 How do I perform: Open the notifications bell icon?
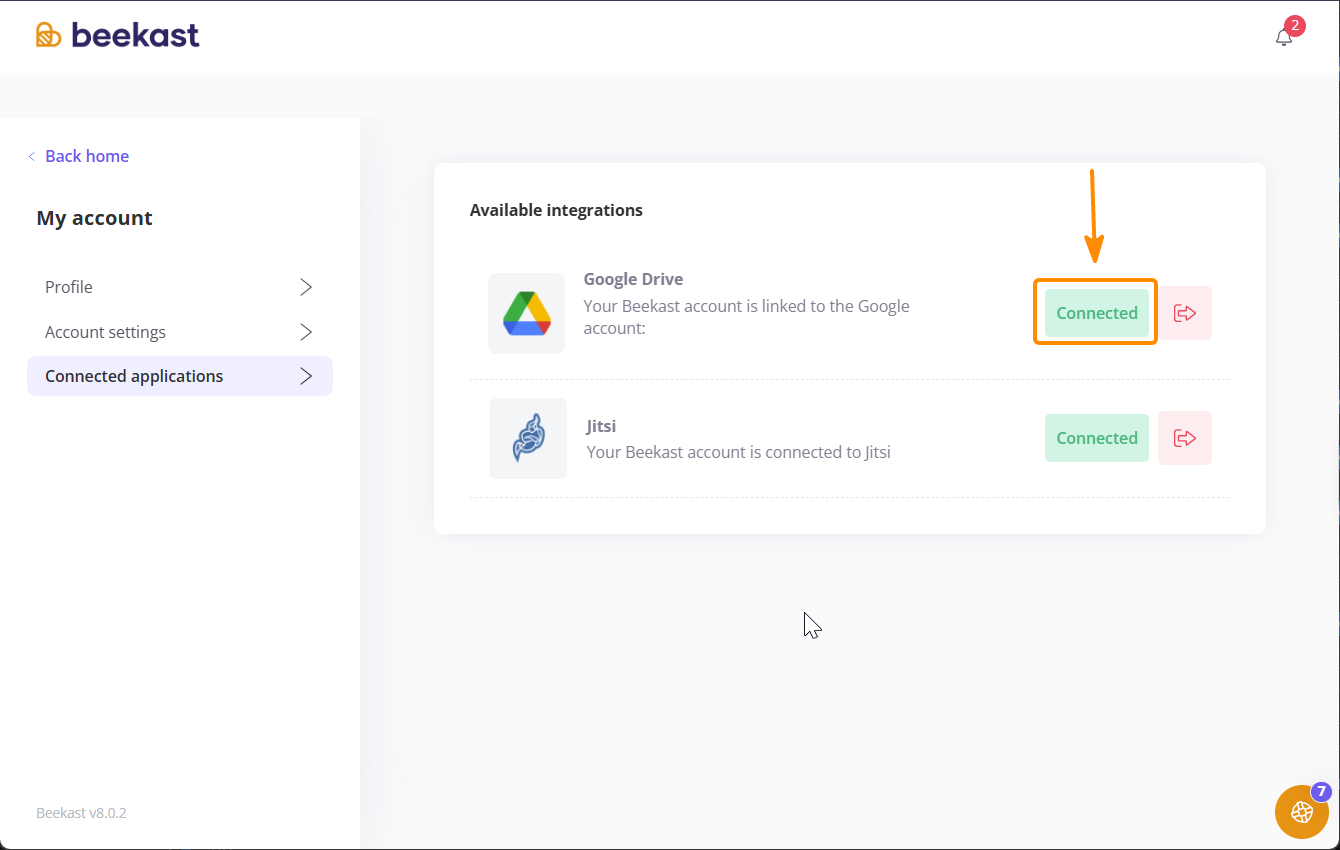(1284, 37)
